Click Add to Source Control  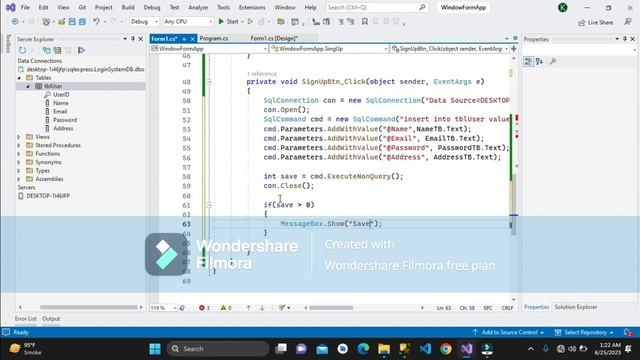509,332
